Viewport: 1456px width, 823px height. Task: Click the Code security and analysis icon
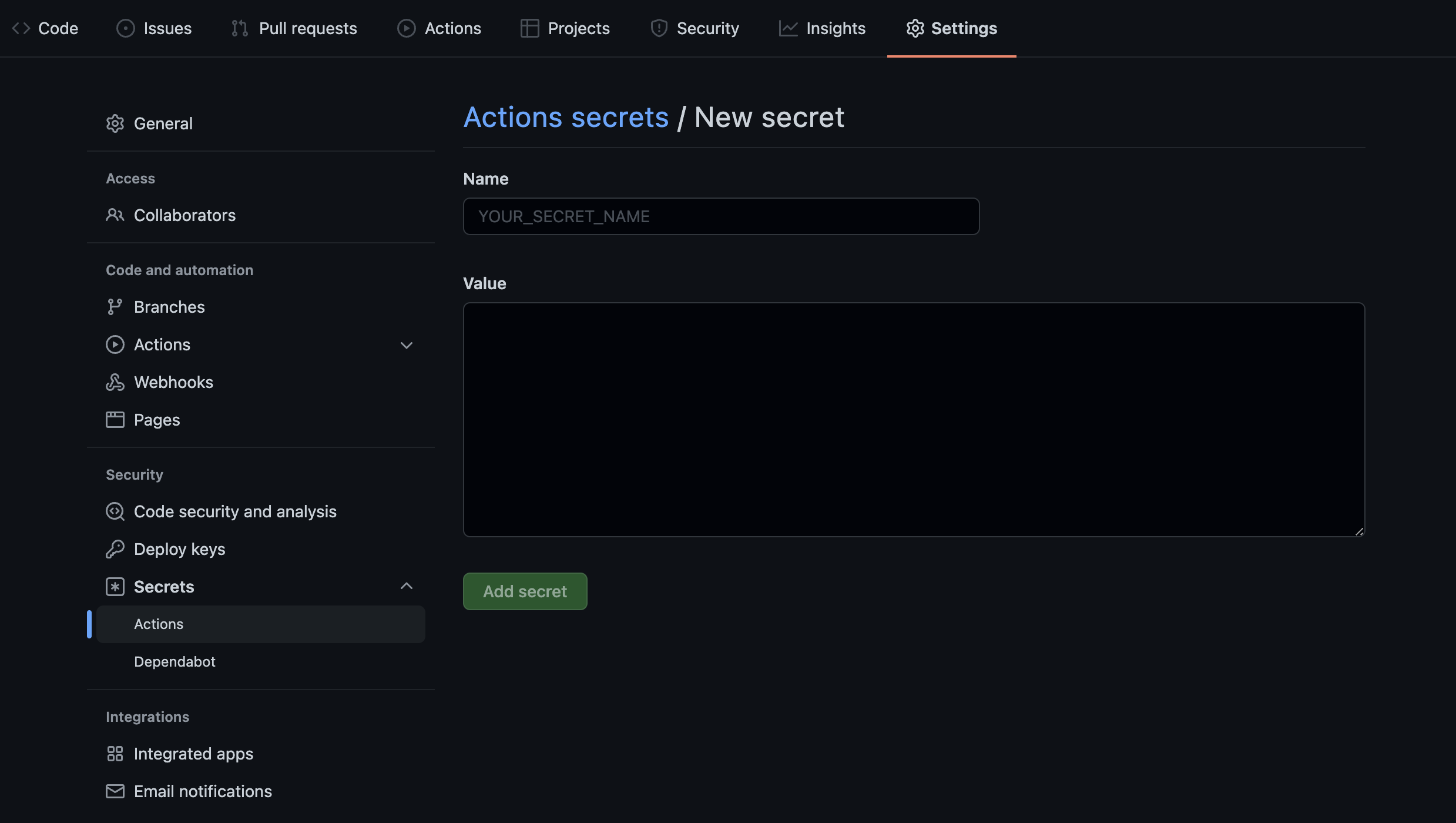pyautogui.click(x=115, y=511)
